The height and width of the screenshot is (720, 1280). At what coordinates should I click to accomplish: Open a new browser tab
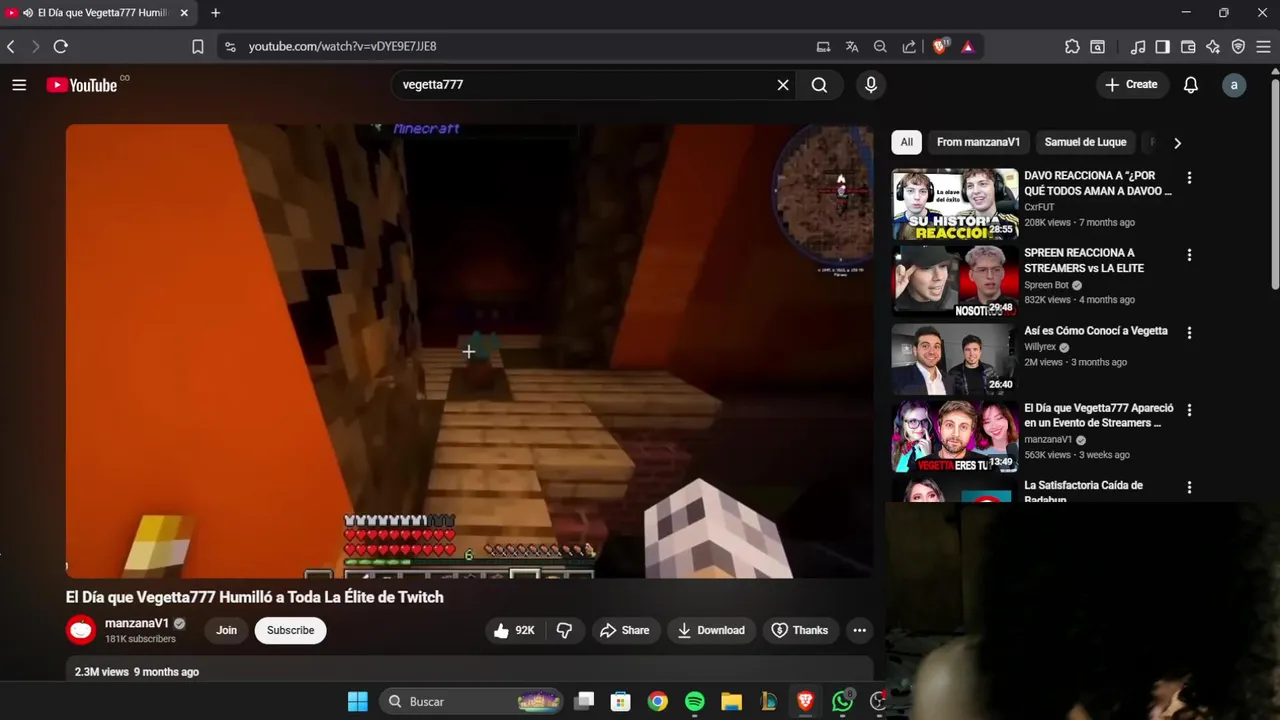(215, 13)
